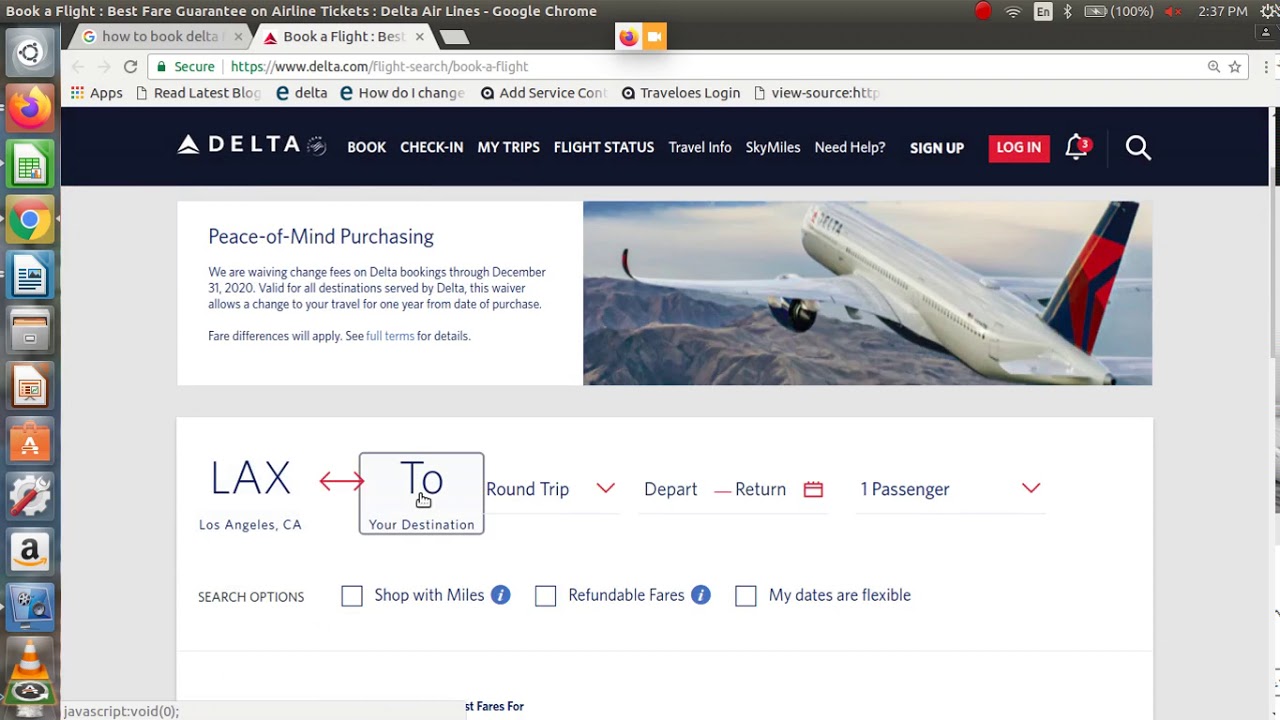Open the battery indicator menu
Viewport: 1280px width, 720px height.
coord(1118,11)
